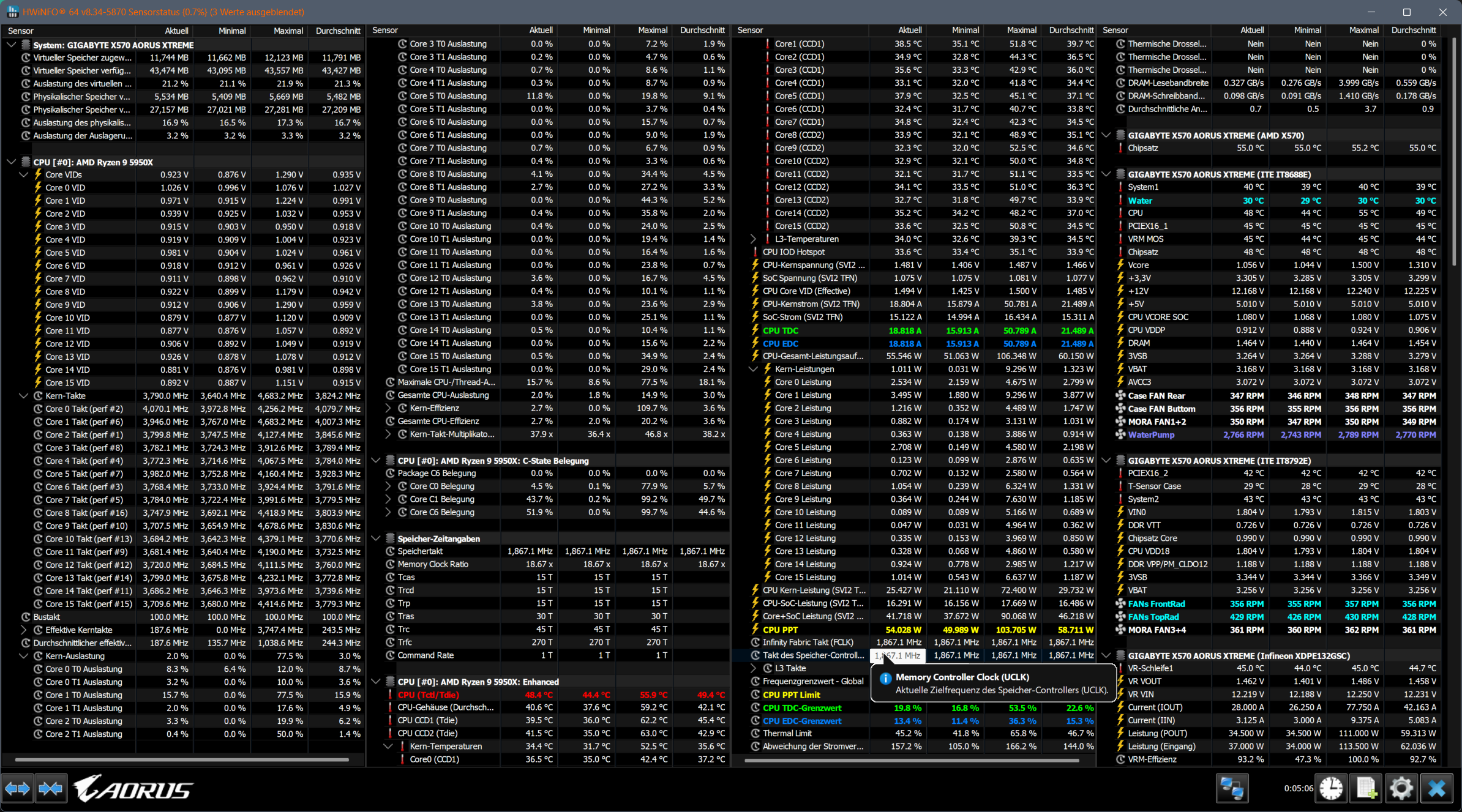Viewport: 1462px width, 812px height.
Task: Select the 'CPU PPT Limit' row label
Action: tap(792, 695)
